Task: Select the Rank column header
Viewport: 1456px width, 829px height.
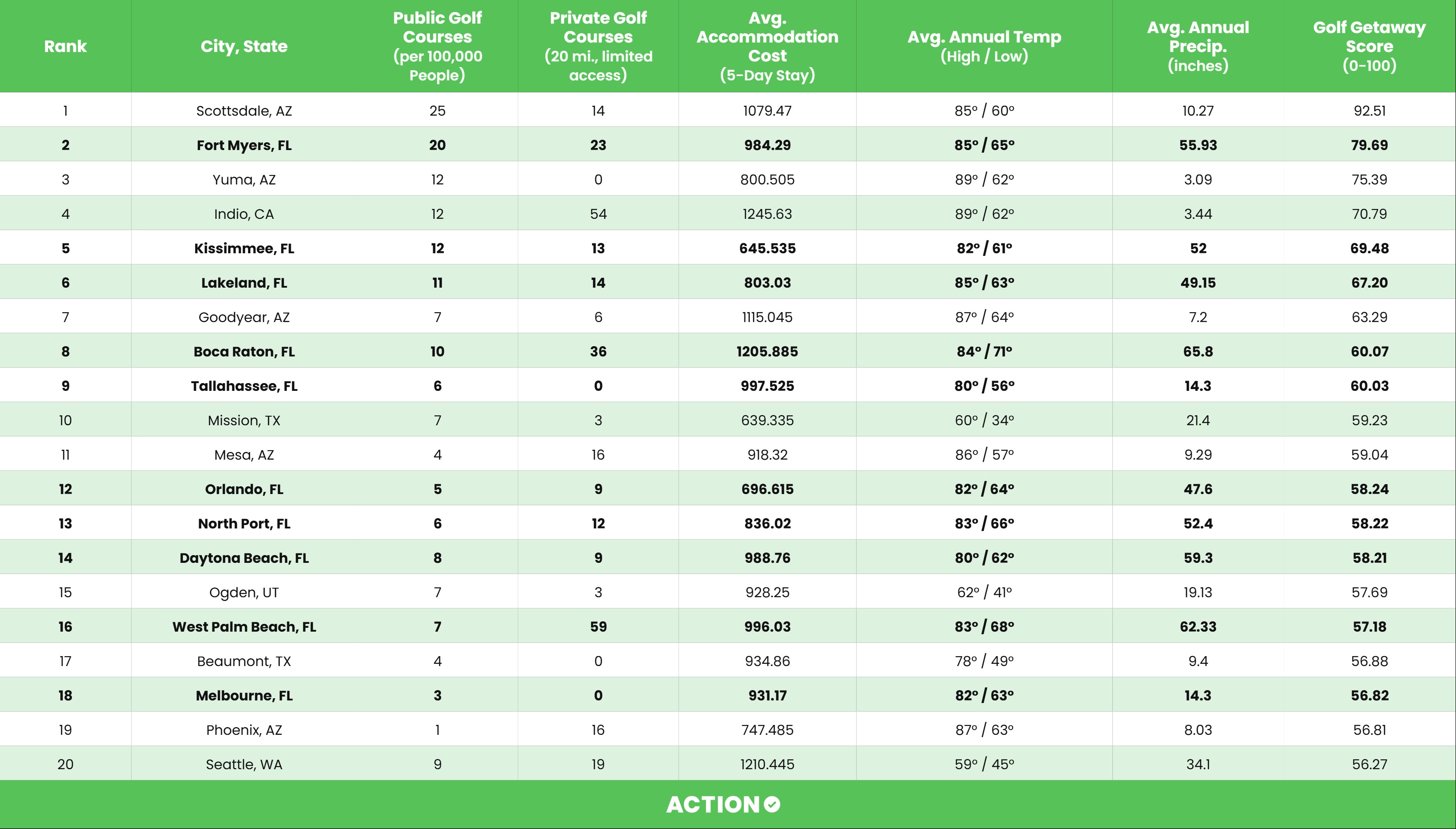Action: (x=65, y=46)
